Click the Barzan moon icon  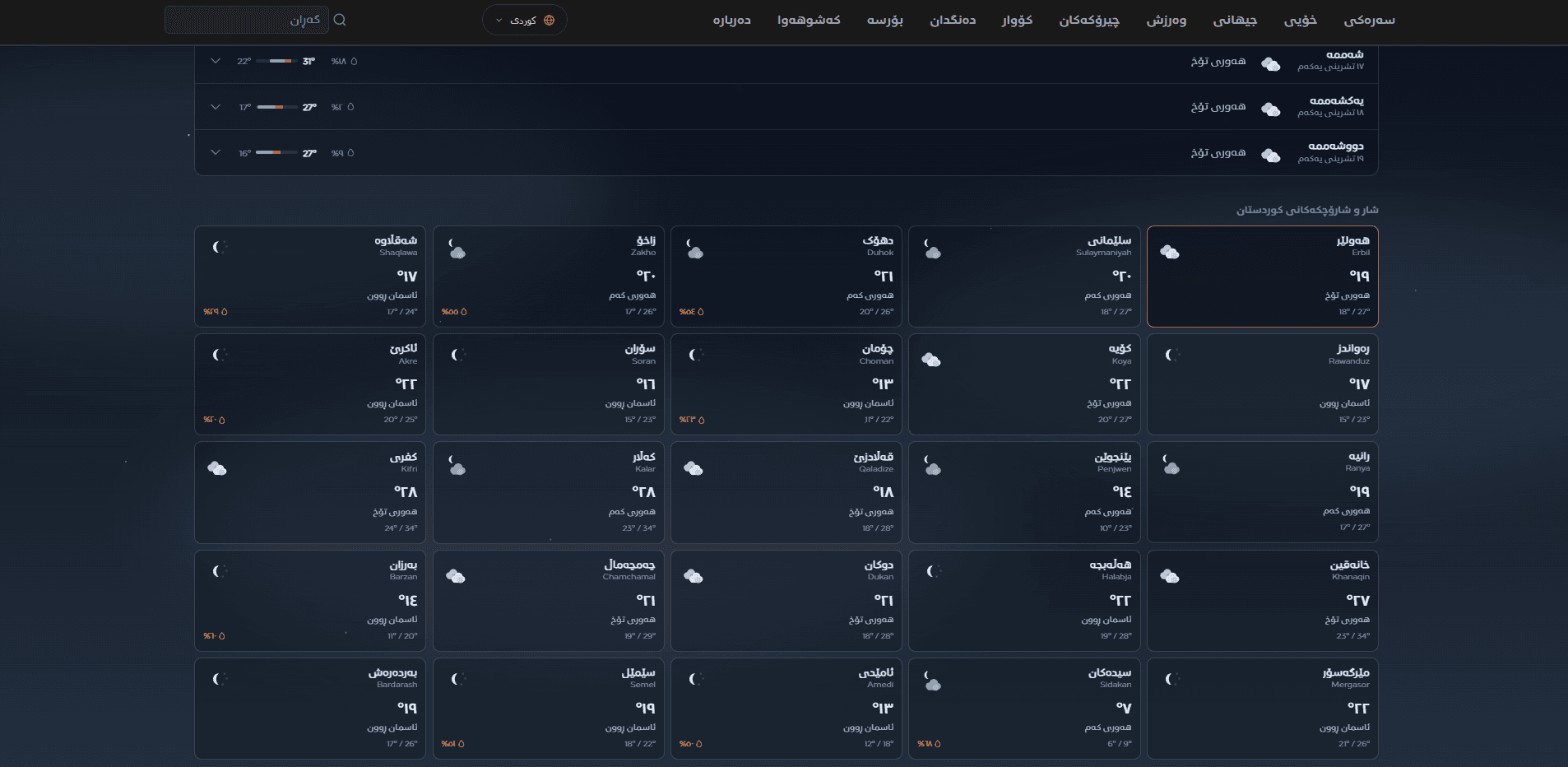(x=219, y=571)
